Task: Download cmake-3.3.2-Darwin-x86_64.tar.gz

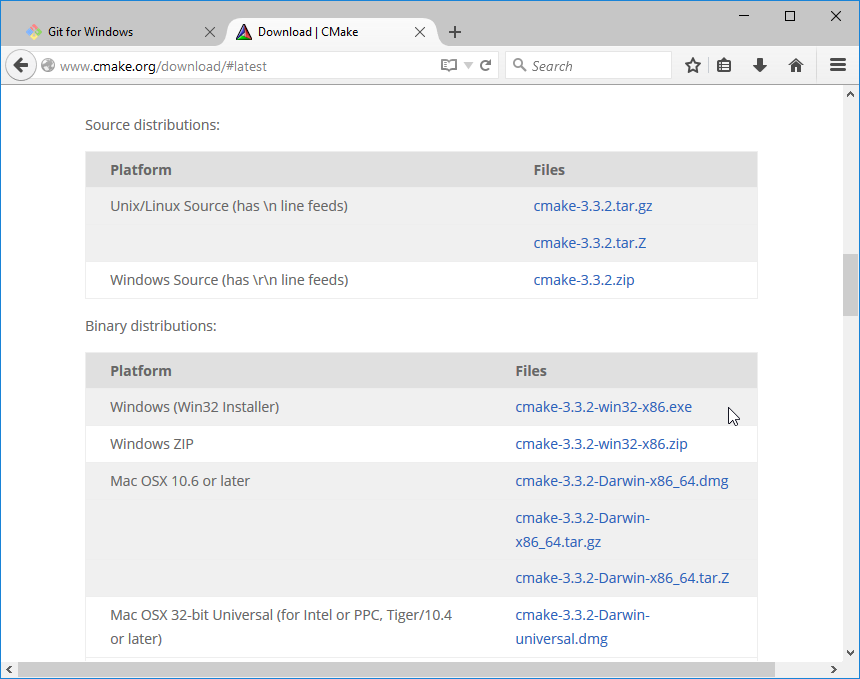Action: (x=582, y=530)
